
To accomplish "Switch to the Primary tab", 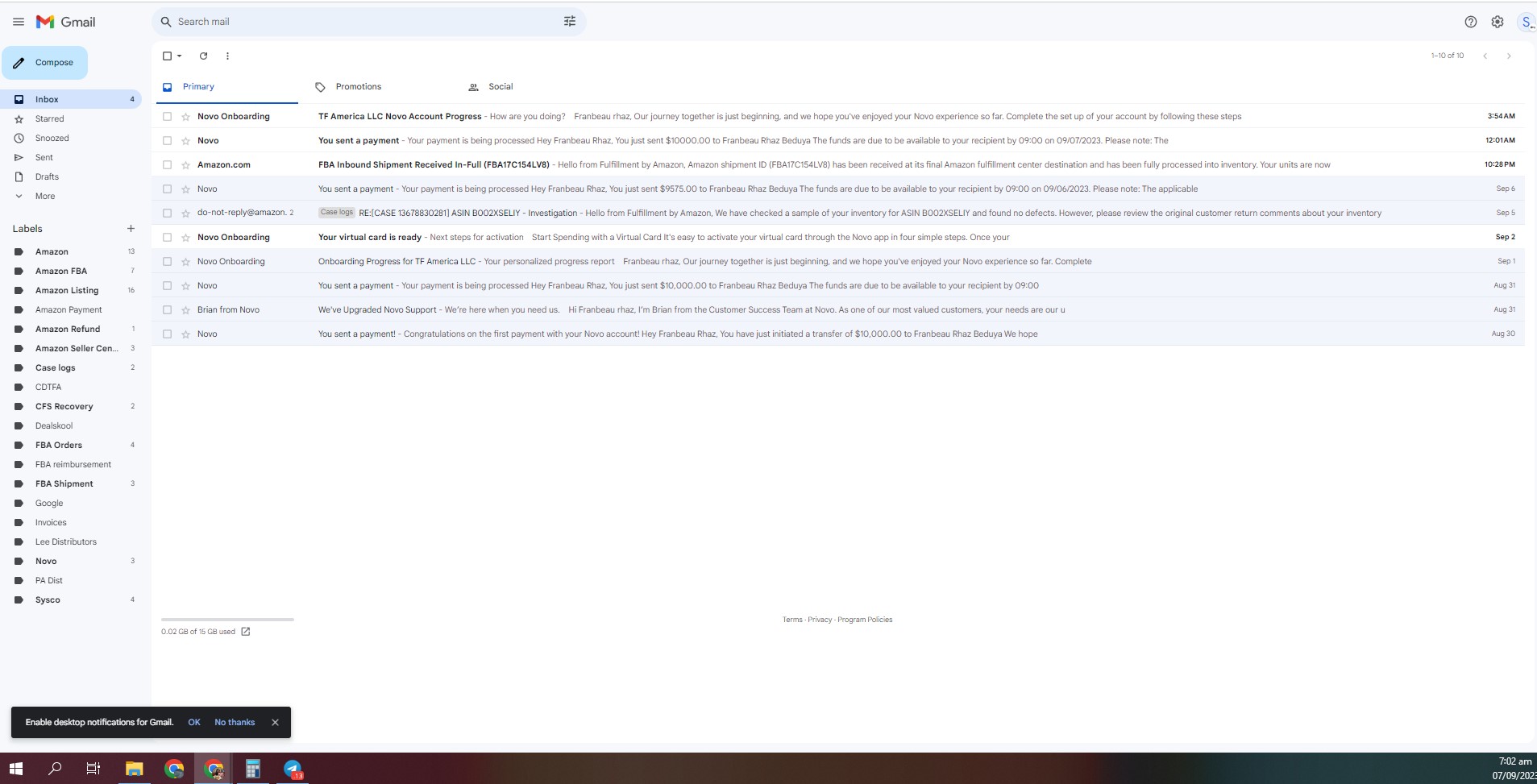I will pos(227,87).
